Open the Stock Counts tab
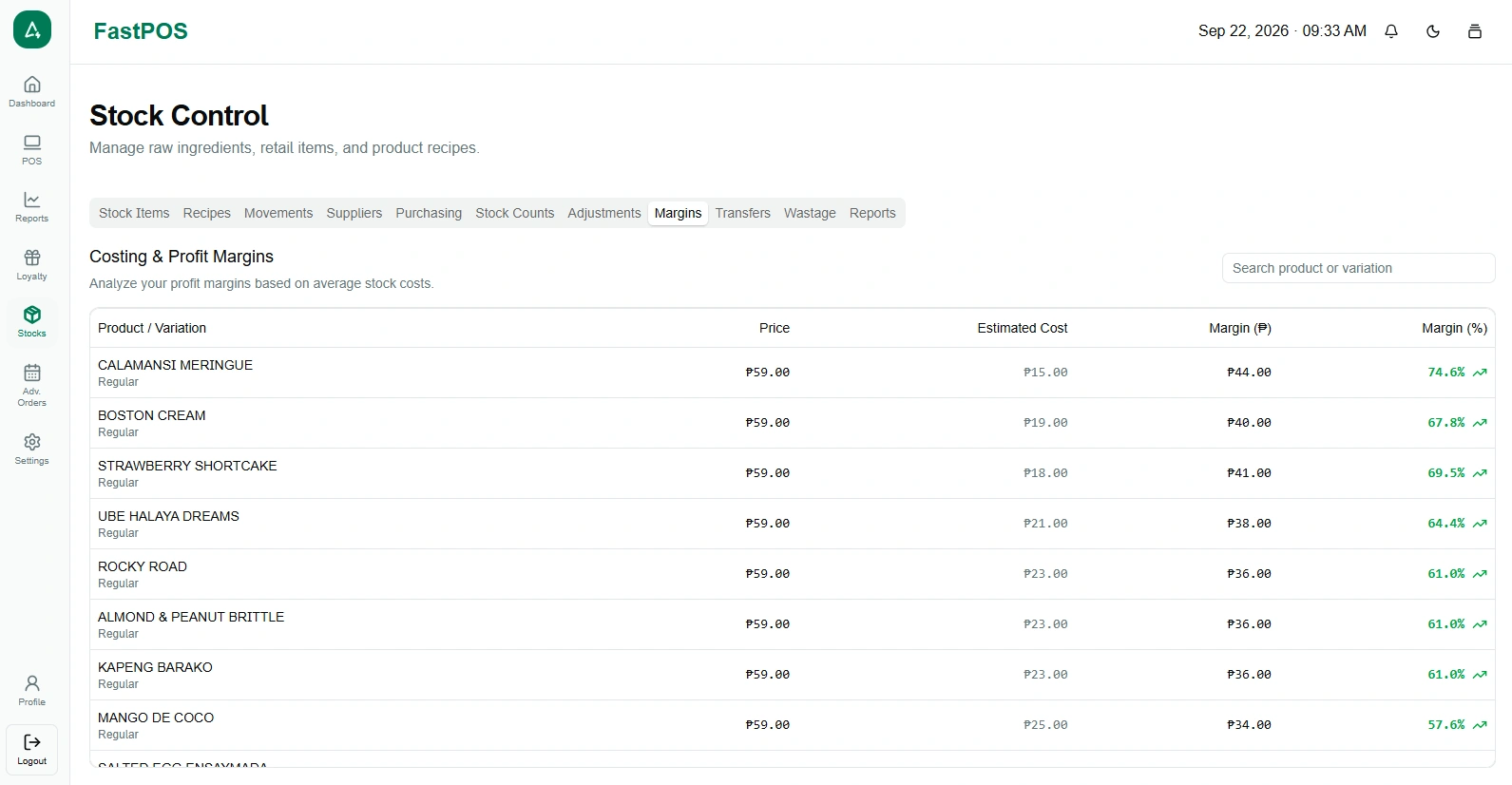The height and width of the screenshot is (785, 1512). coord(515,213)
